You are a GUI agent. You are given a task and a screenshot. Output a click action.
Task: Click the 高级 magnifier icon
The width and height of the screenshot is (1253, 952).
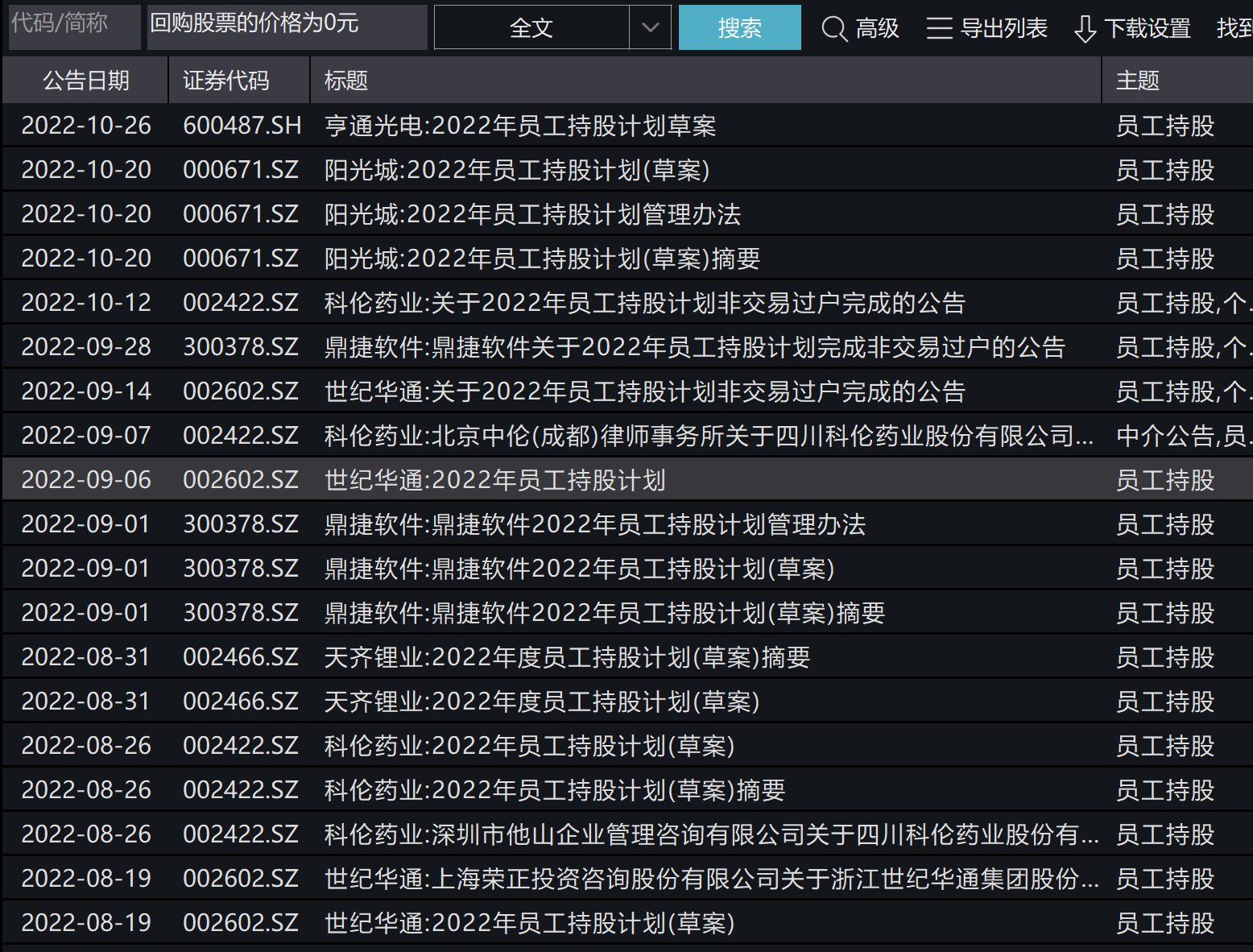click(x=834, y=29)
